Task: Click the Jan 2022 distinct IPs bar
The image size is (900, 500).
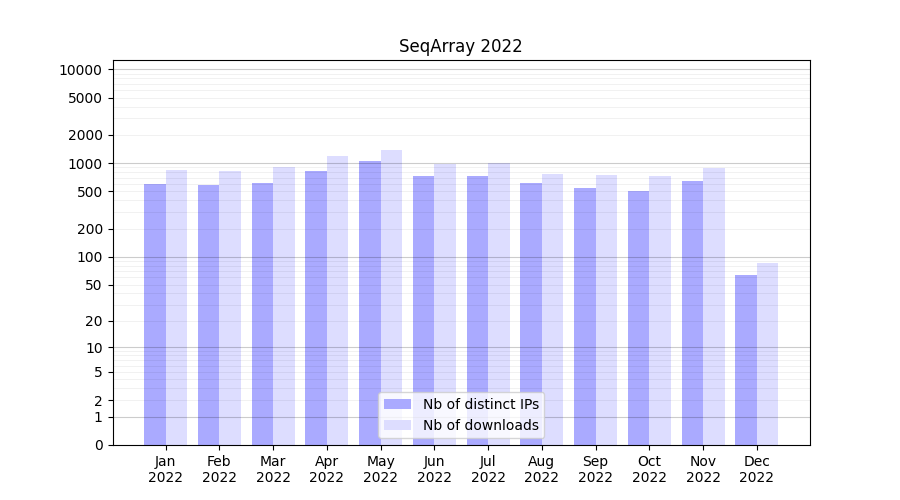Action: [x=155, y=314]
